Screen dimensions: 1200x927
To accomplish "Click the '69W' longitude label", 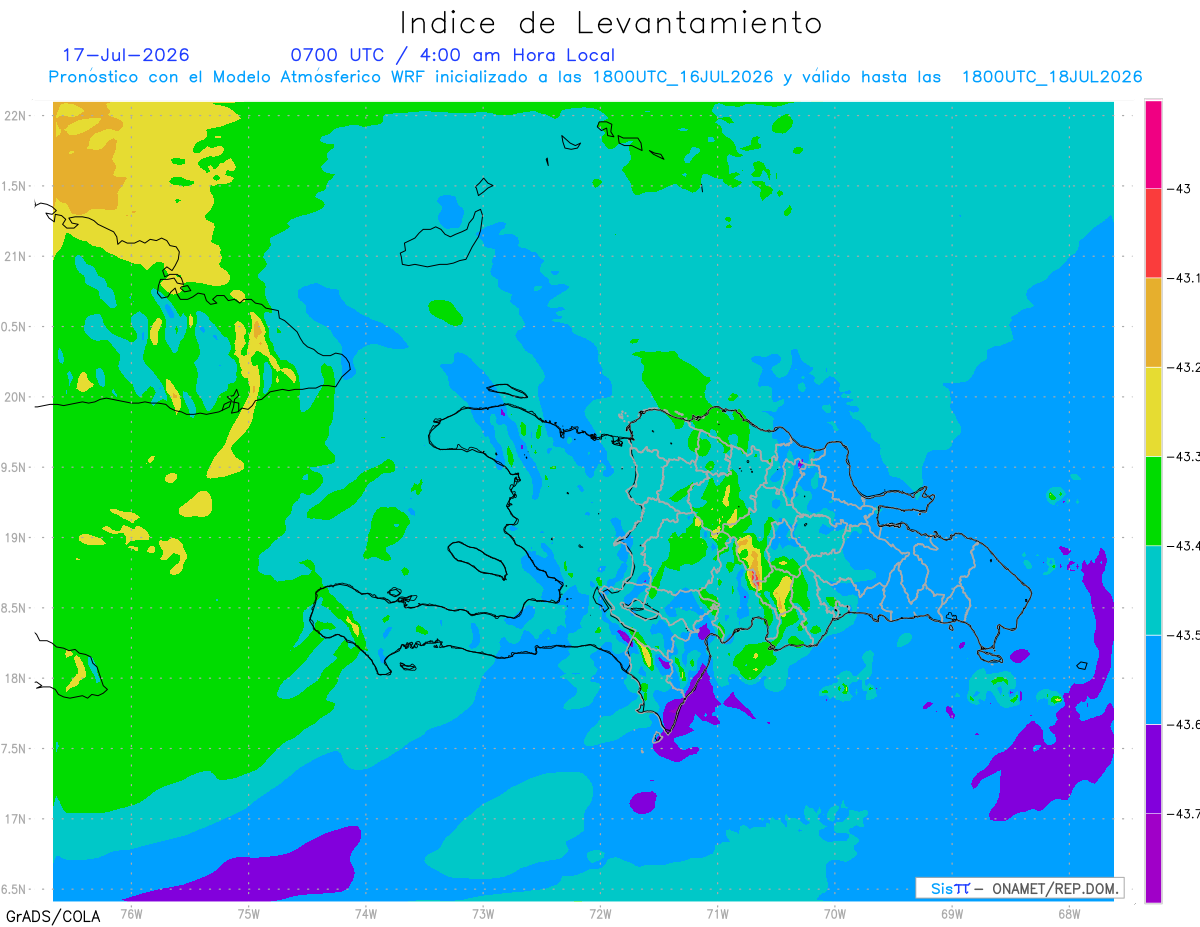I will coord(951,912).
